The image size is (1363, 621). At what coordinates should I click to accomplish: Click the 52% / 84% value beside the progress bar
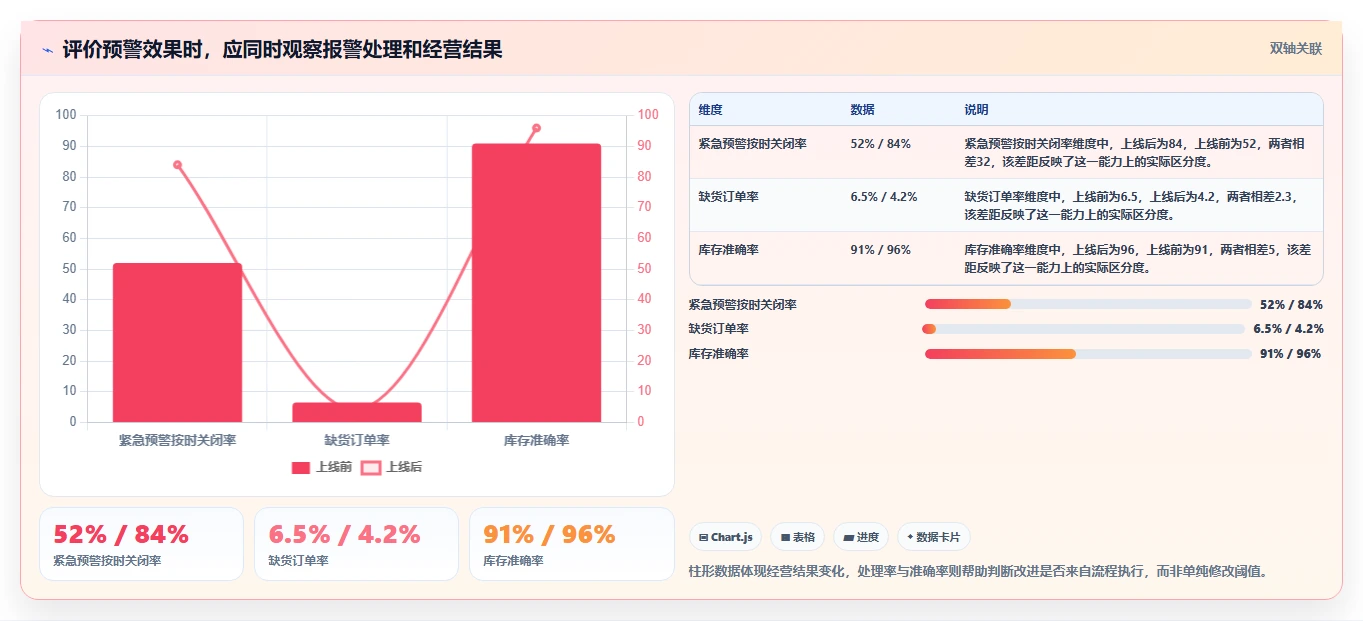[1291, 304]
